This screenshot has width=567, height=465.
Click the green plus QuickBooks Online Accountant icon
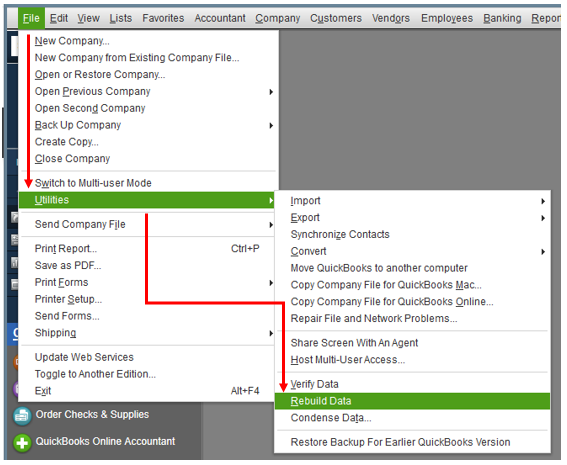pyautogui.click(x=22, y=442)
